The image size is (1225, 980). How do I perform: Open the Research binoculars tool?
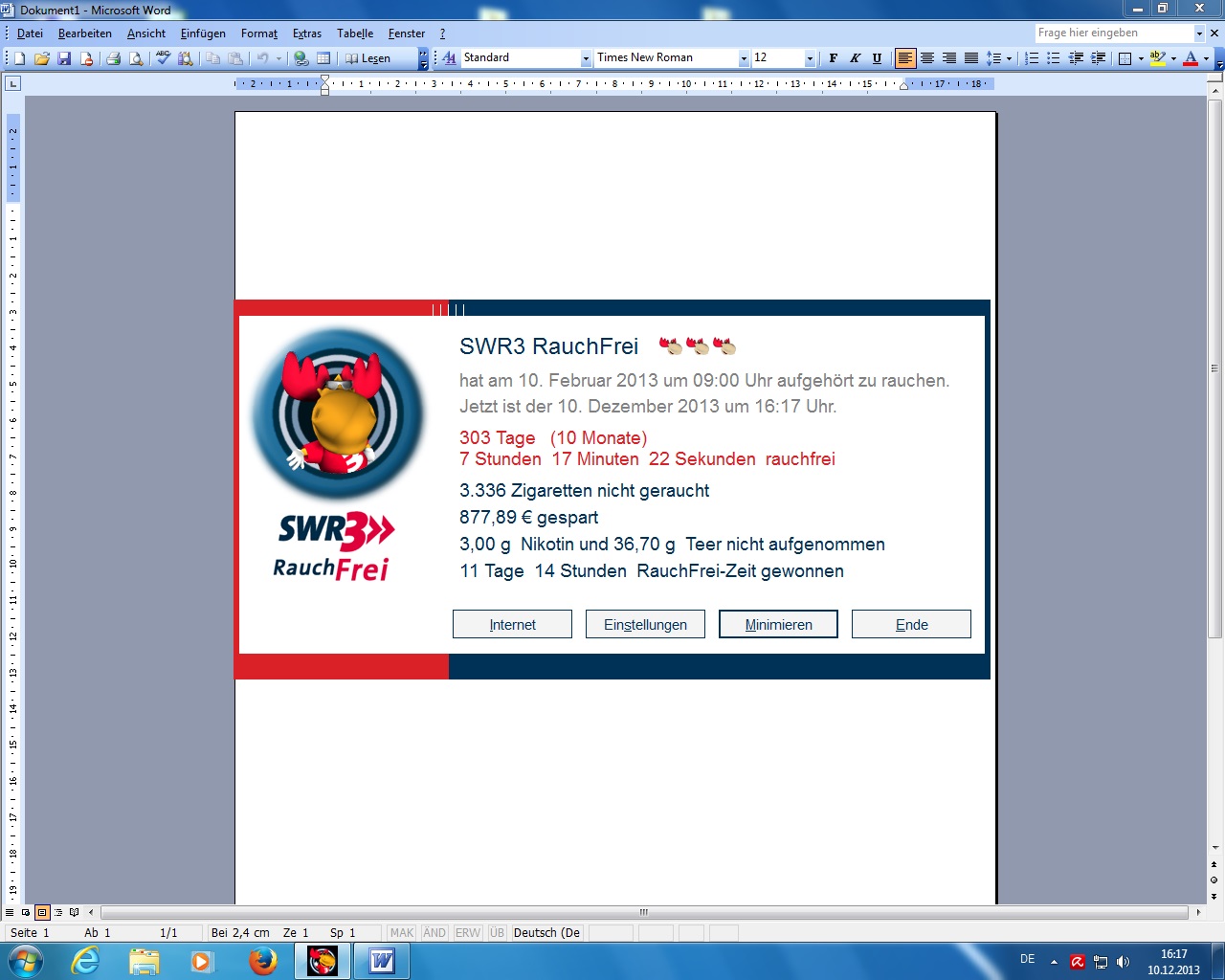[x=186, y=58]
